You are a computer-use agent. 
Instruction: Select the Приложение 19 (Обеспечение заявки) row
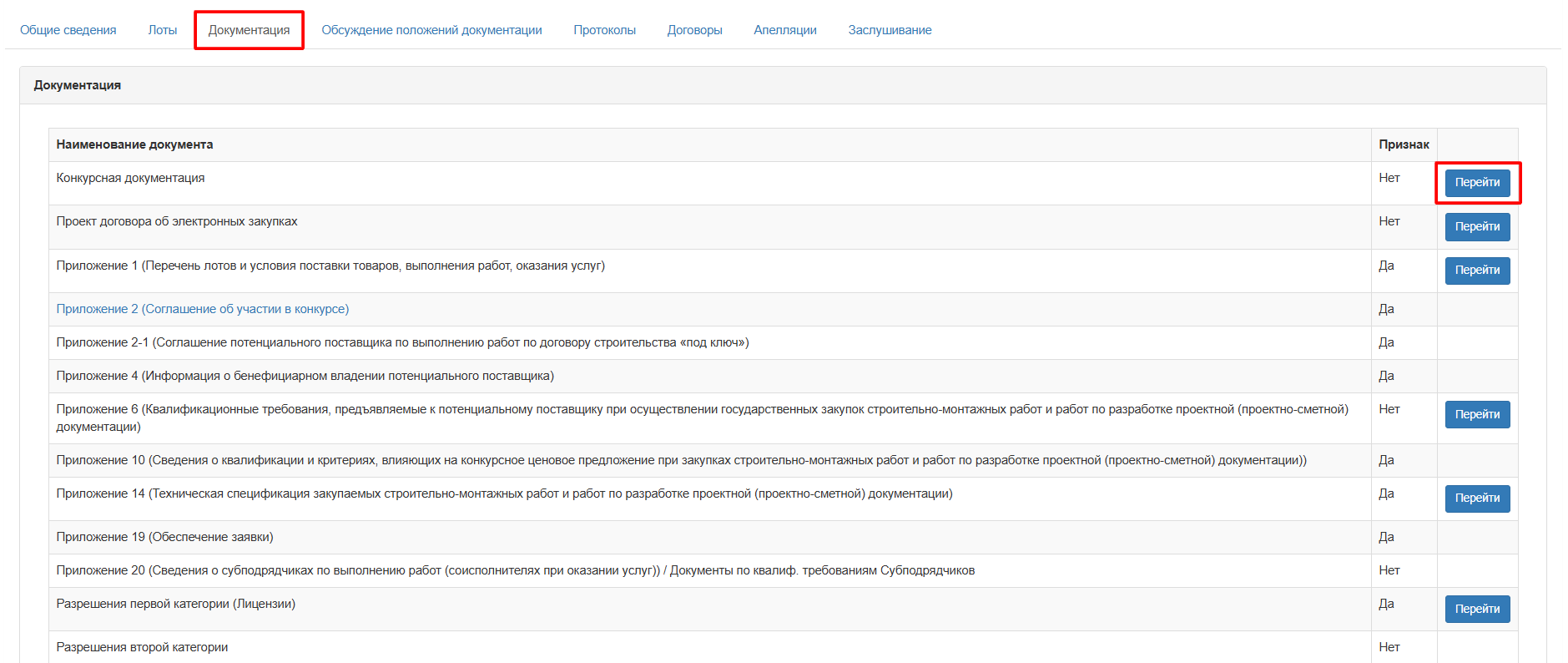point(165,537)
